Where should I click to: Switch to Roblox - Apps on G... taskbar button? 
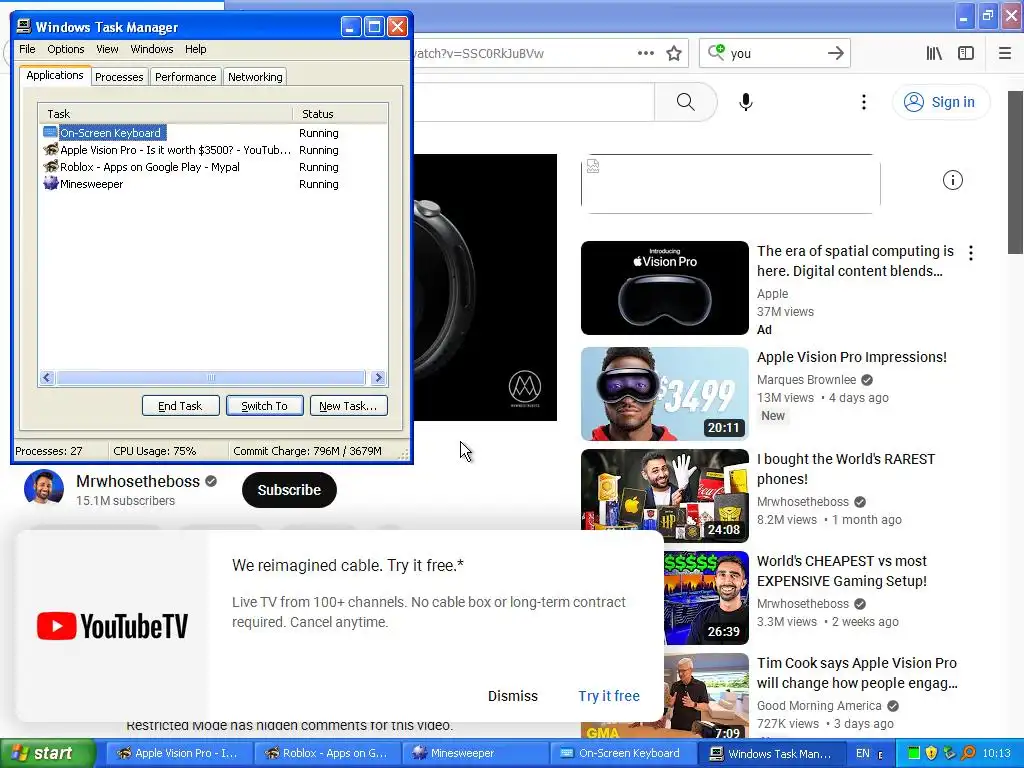(326, 754)
